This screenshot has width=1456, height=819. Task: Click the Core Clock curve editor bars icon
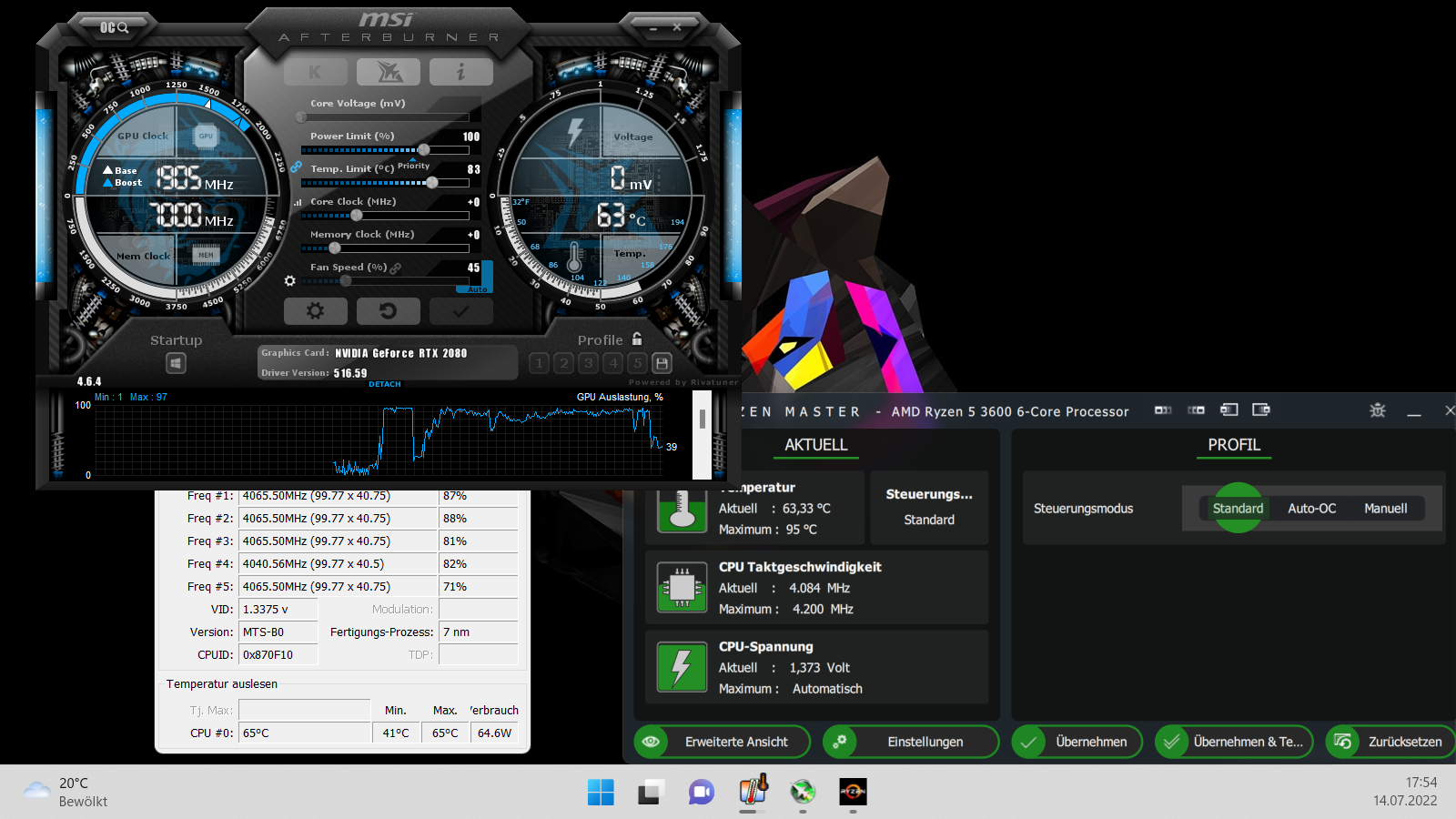coord(298,203)
